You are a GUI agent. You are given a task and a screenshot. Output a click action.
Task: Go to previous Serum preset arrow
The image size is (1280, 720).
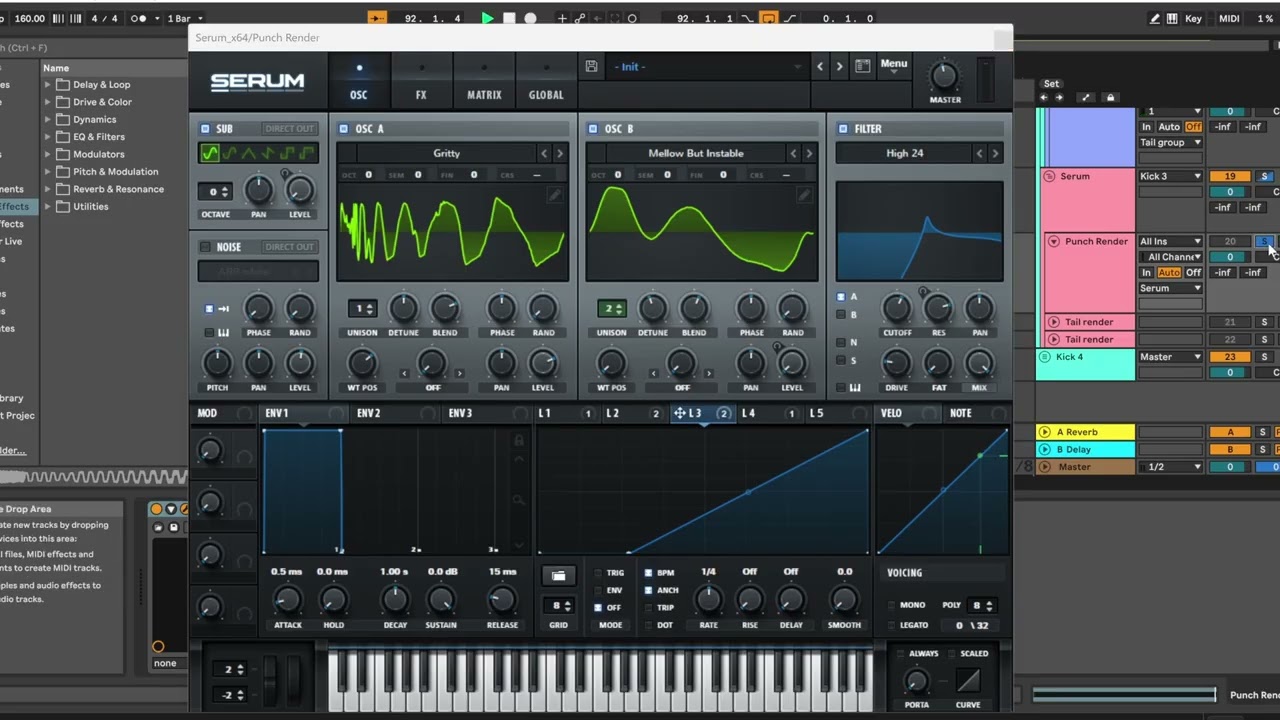[x=820, y=66]
